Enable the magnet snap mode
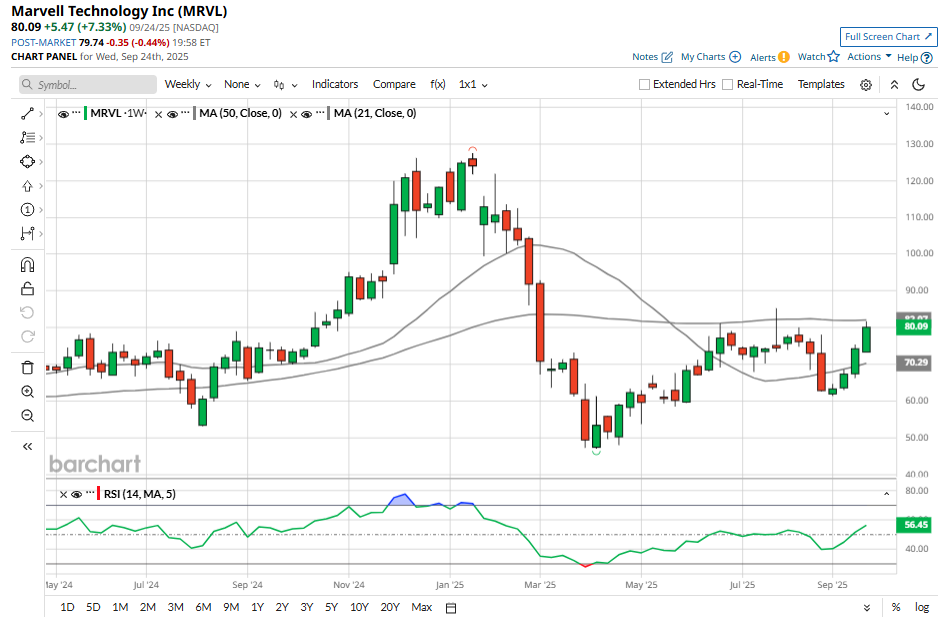The image size is (943, 617). coord(27,265)
